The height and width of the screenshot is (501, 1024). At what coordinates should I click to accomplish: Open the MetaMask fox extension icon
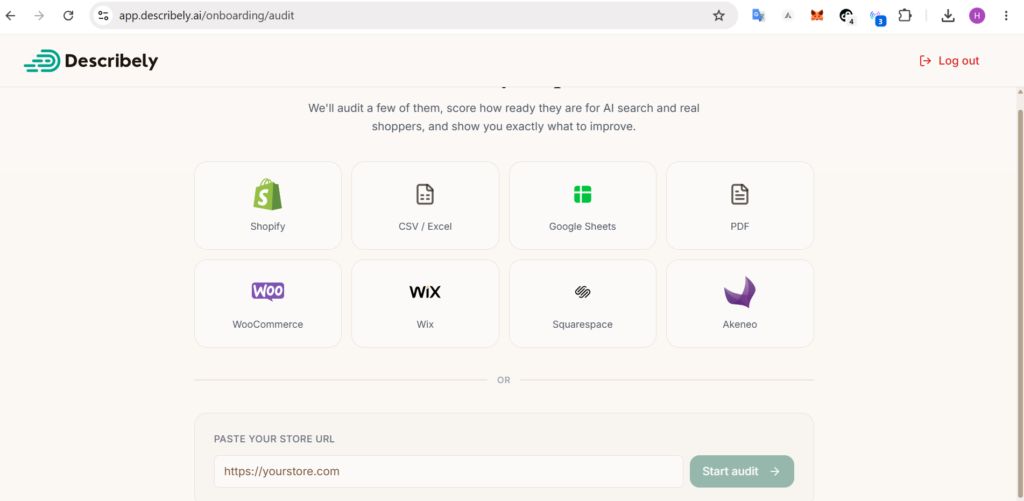(x=817, y=16)
